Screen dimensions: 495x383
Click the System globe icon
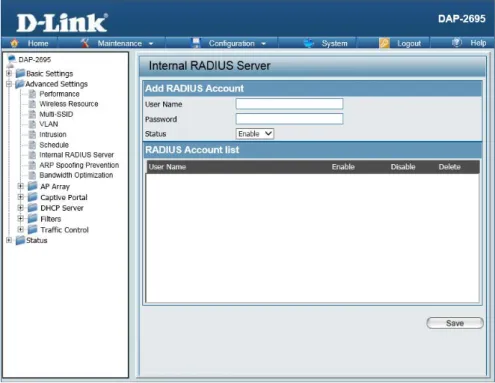[x=309, y=43]
